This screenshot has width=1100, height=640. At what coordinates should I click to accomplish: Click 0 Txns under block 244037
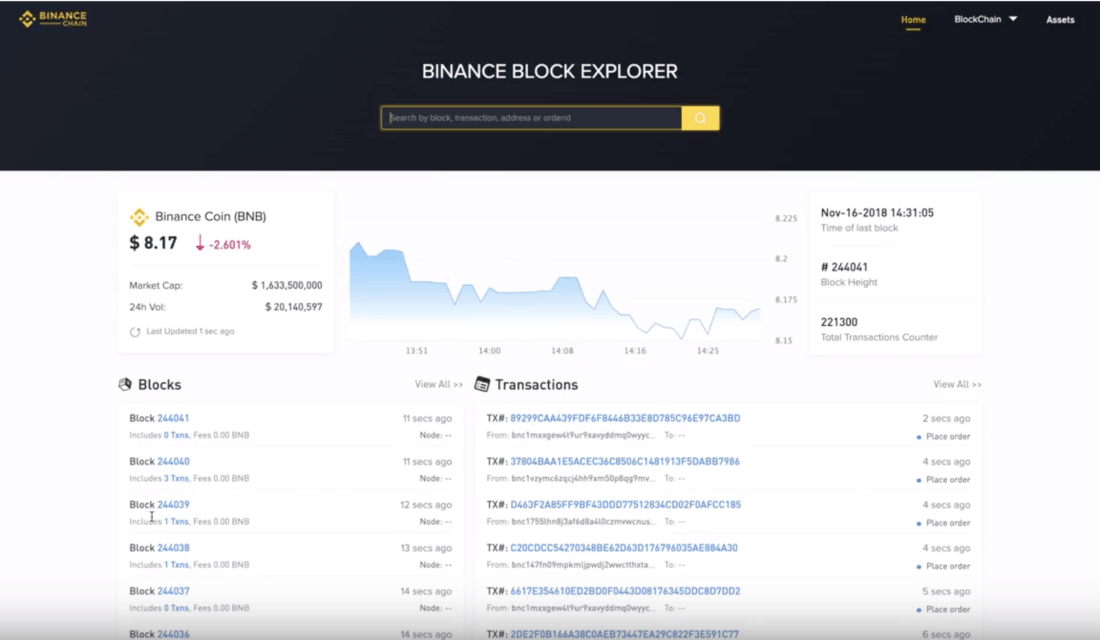point(176,608)
